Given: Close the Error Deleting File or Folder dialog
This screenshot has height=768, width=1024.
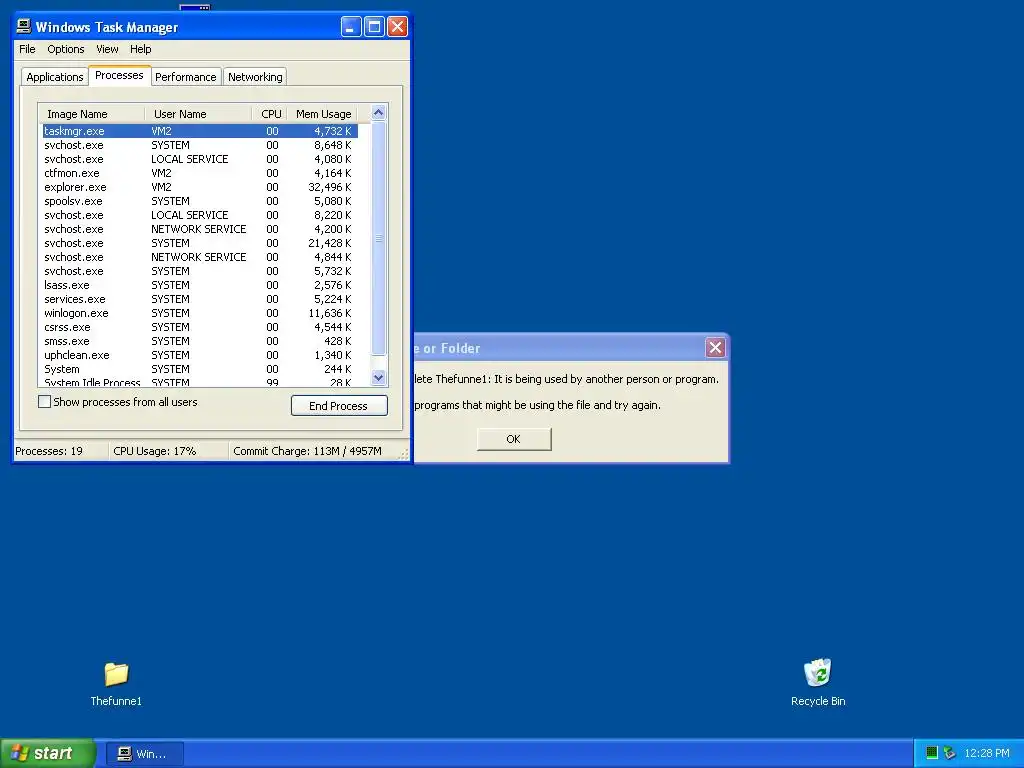Looking at the screenshot, I should pyautogui.click(x=715, y=347).
